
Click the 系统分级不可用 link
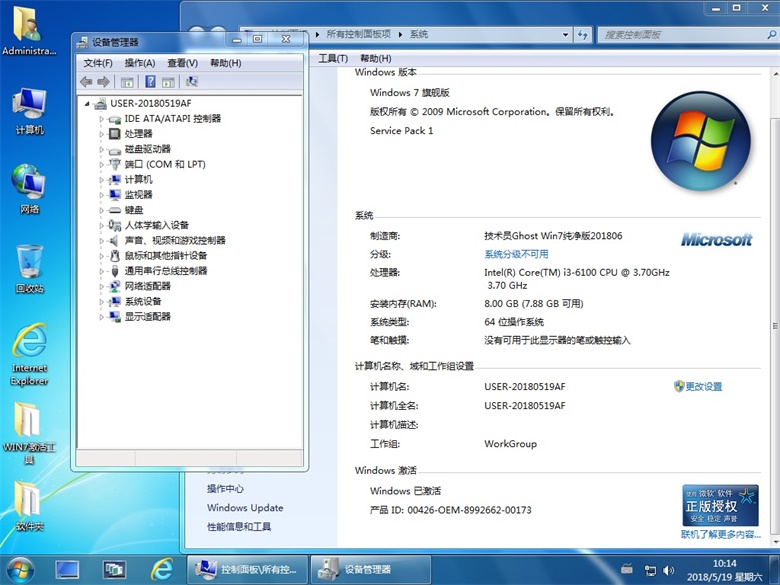(516, 254)
